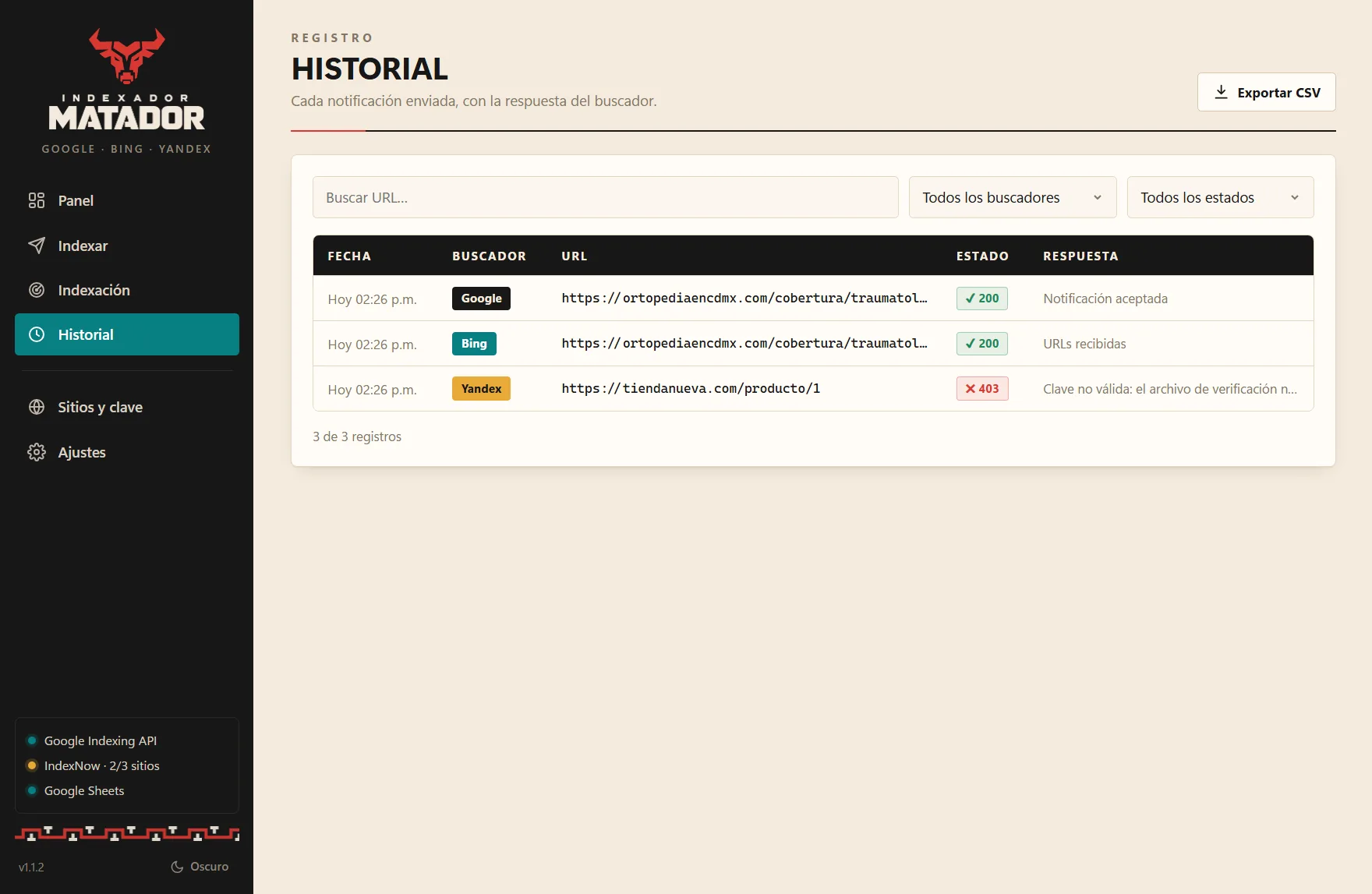
Task: Open Ajustes settings page
Action: pos(127,452)
